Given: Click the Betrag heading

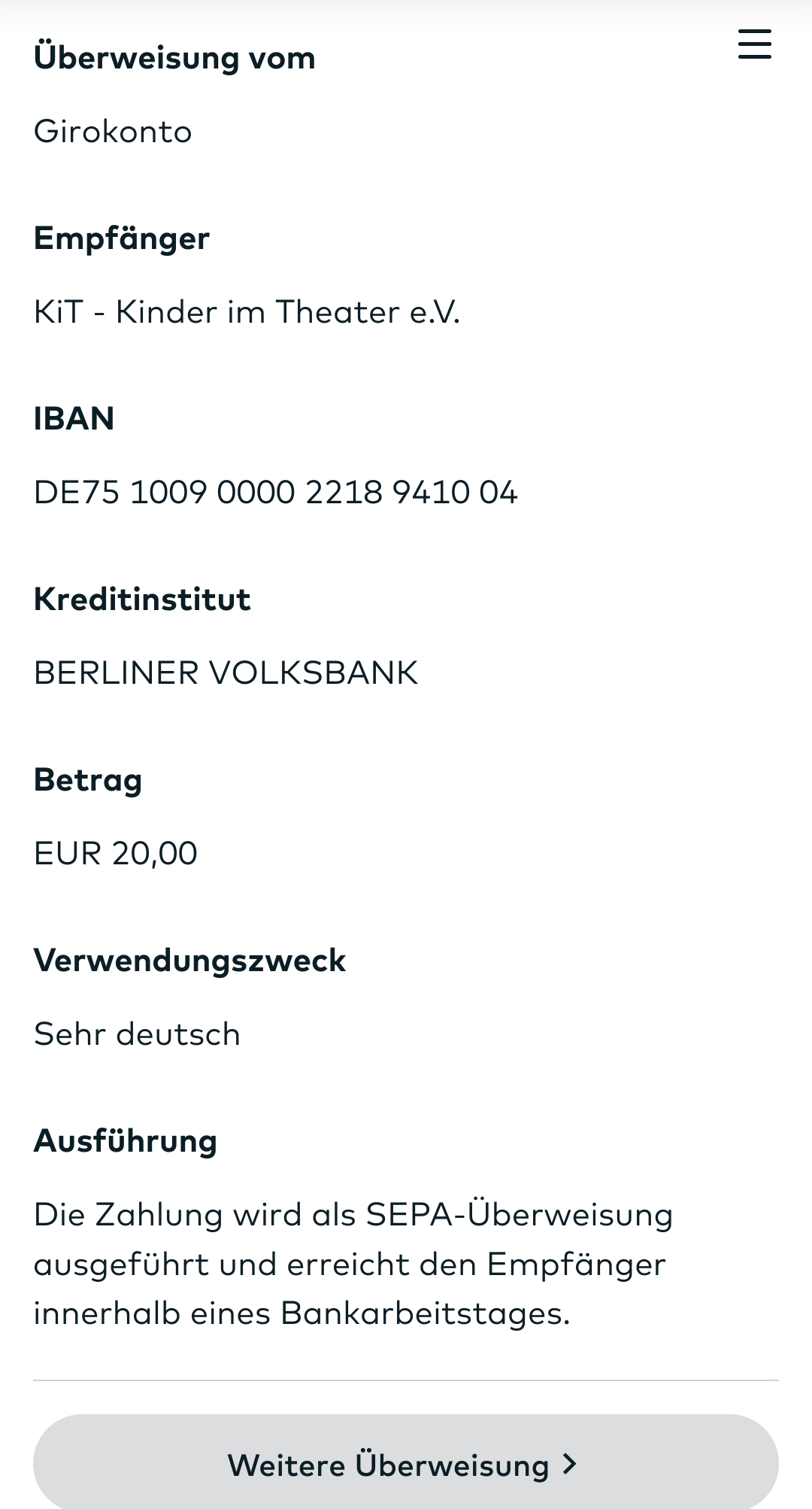Looking at the screenshot, I should click(x=88, y=780).
